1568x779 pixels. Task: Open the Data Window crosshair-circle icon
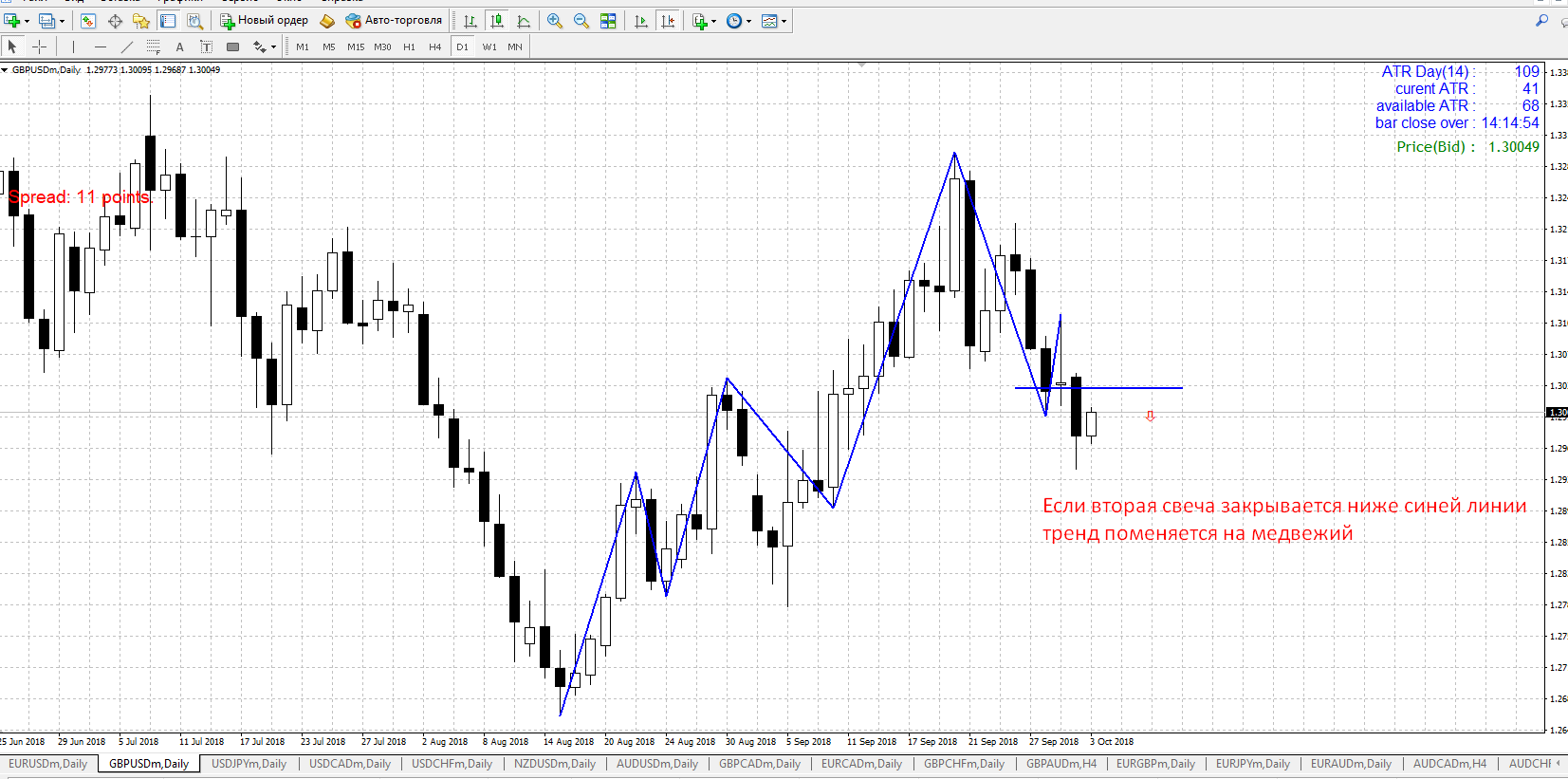point(115,20)
